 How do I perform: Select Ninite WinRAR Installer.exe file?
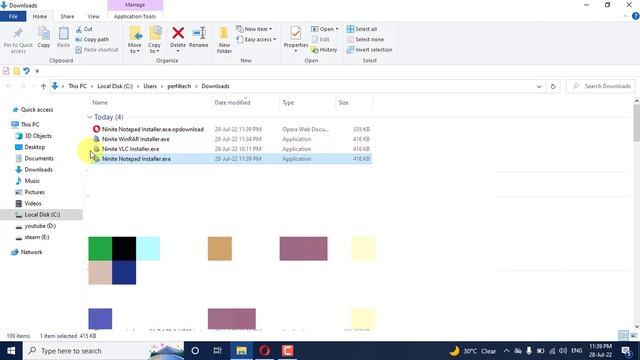point(136,139)
